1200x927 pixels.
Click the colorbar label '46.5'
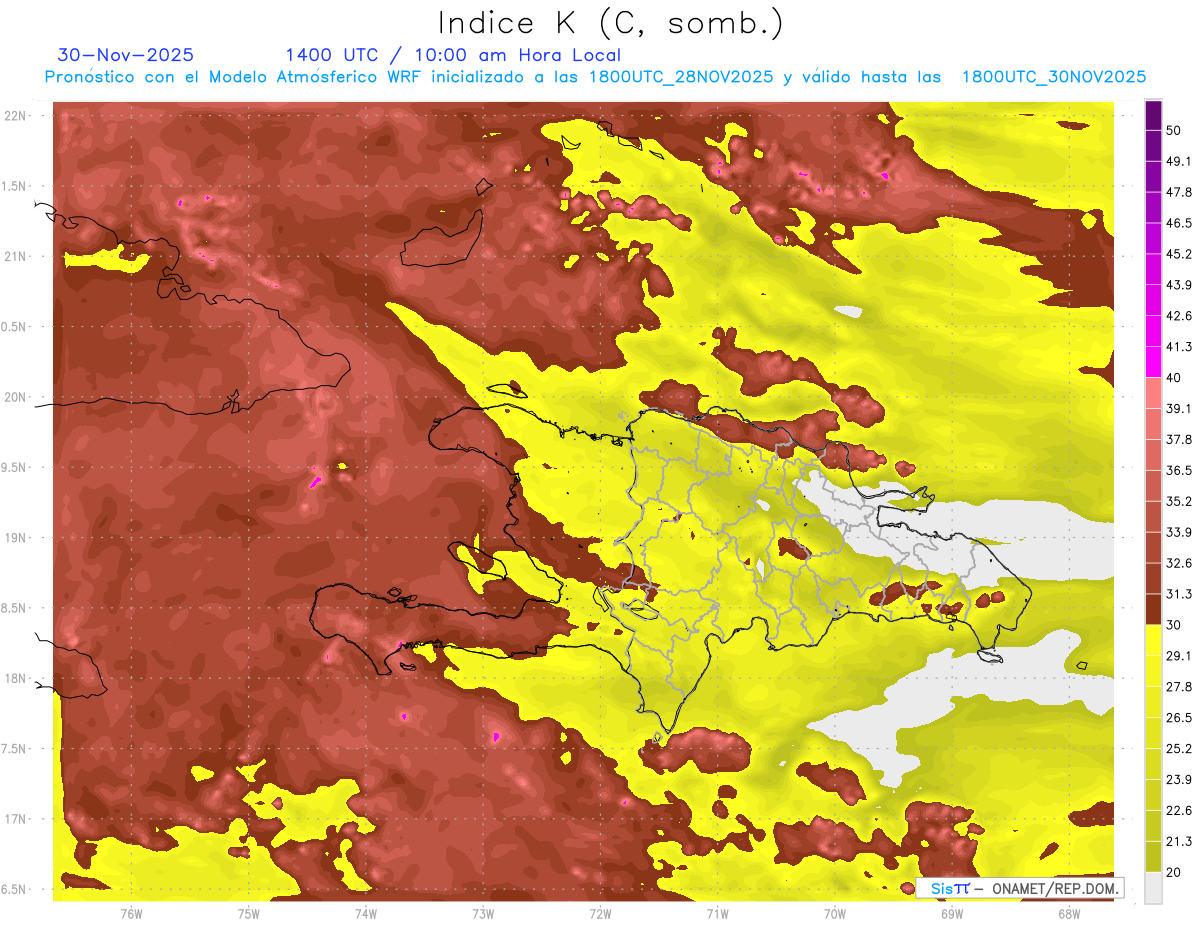pyautogui.click(x=1179, y=223)
